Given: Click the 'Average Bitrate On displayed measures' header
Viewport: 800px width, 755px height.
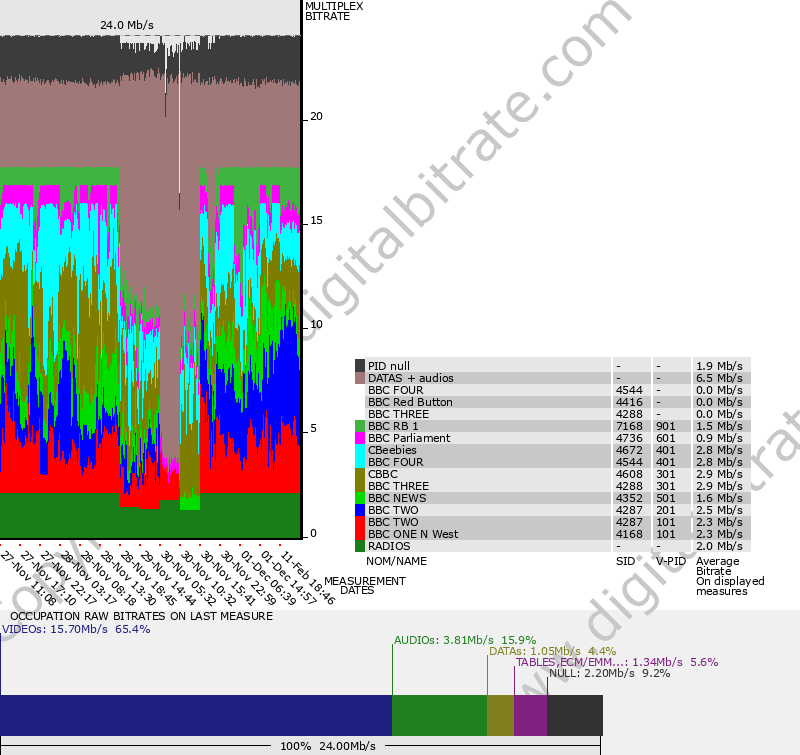Looking at the screenshot, I should point(730,576).
